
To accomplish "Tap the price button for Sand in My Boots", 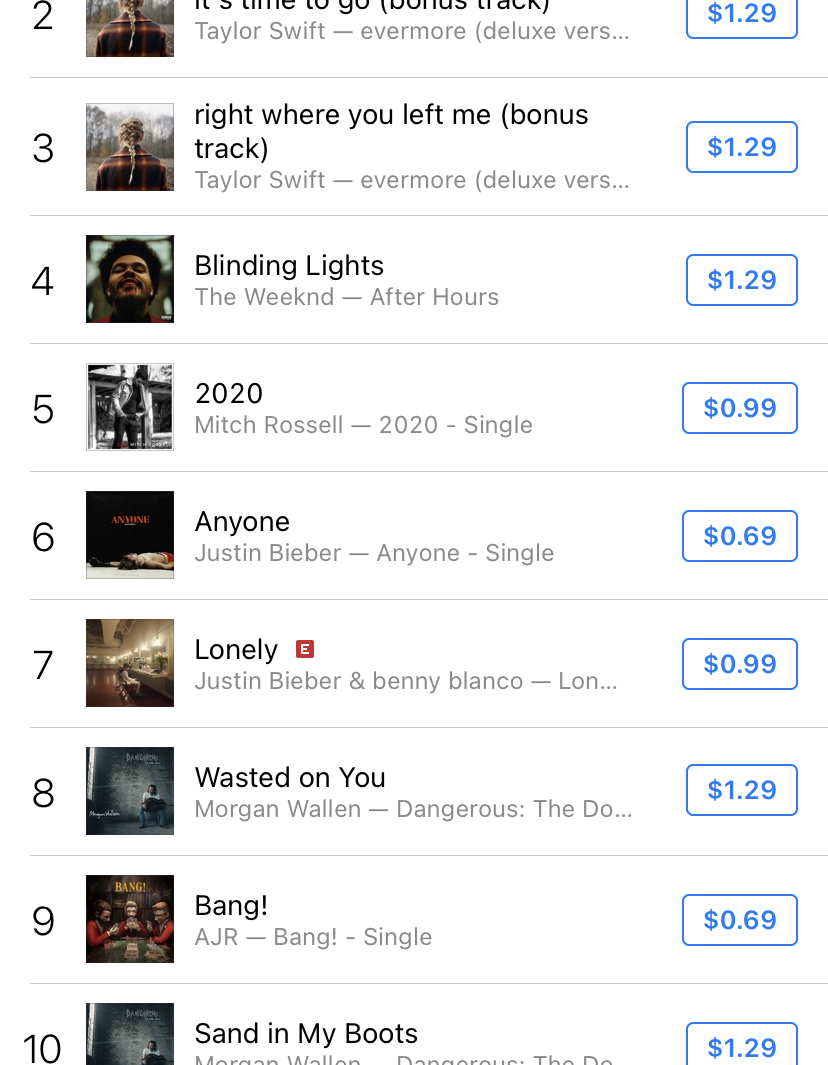I will click(x=741, y=1046).
